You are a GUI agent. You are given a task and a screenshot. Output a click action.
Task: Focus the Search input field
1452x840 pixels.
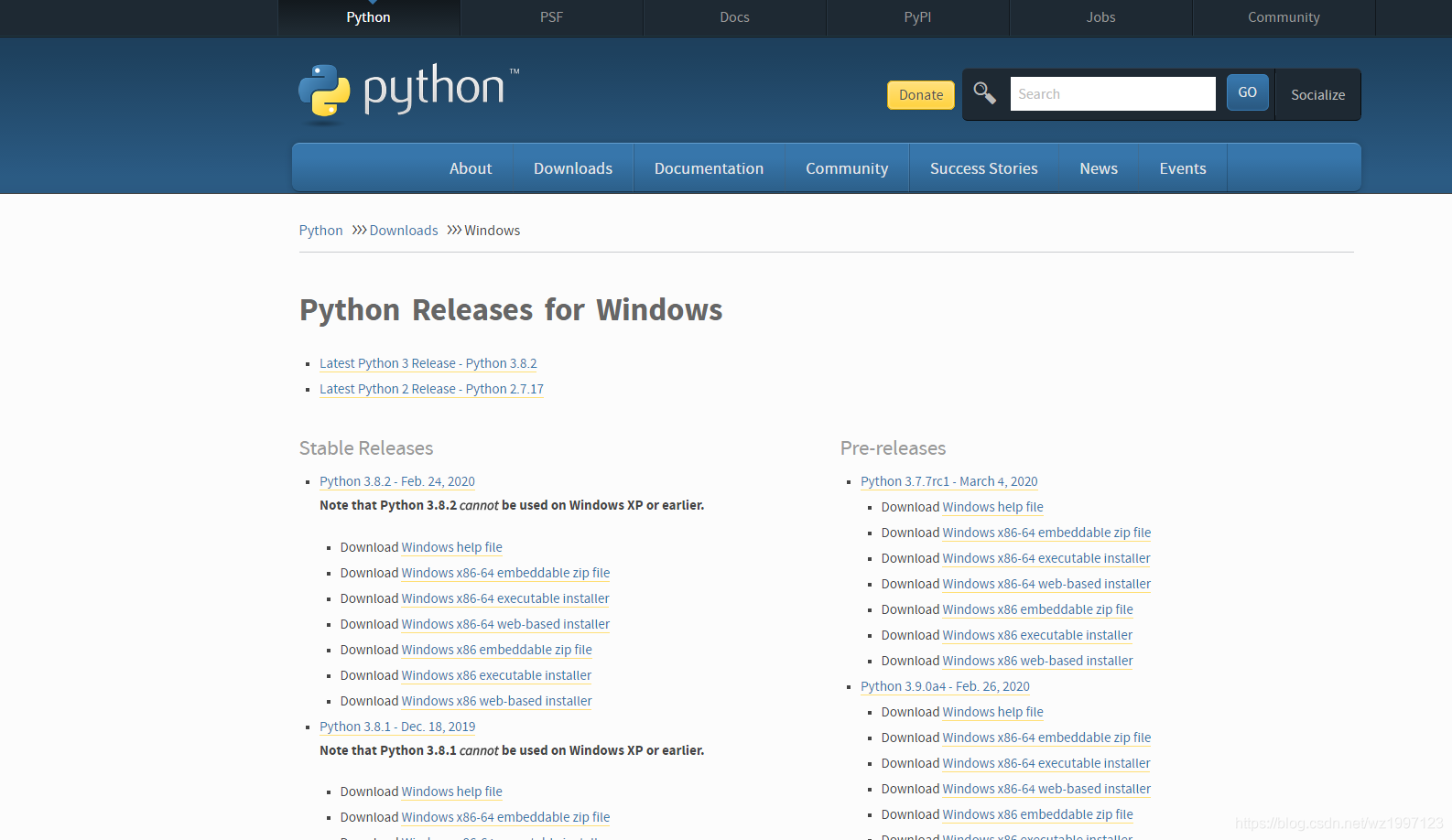pyautogui.click(x=1112, y=94)
